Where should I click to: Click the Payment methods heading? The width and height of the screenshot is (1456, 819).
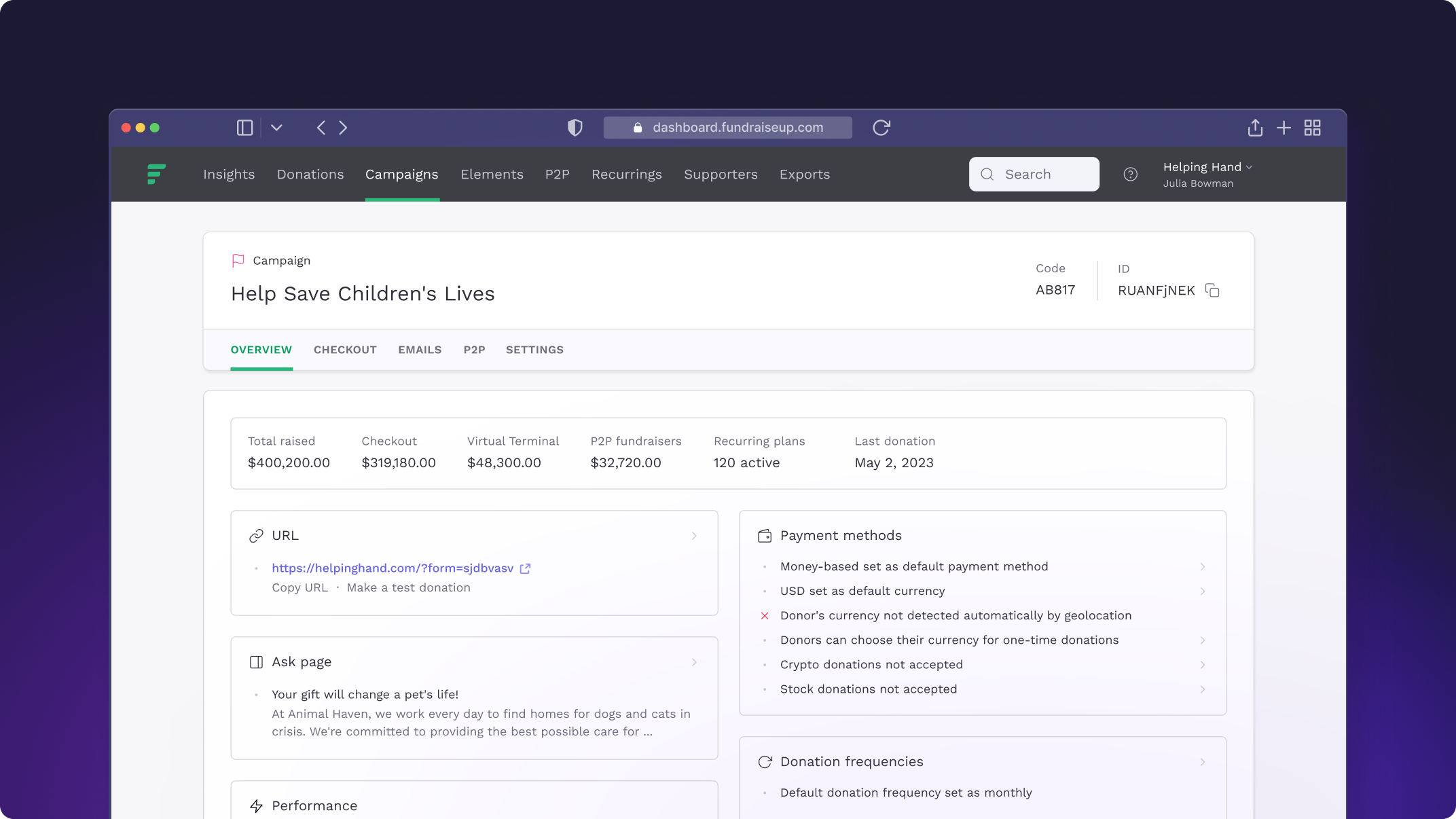pyautogui.click(x=841, y=536)
